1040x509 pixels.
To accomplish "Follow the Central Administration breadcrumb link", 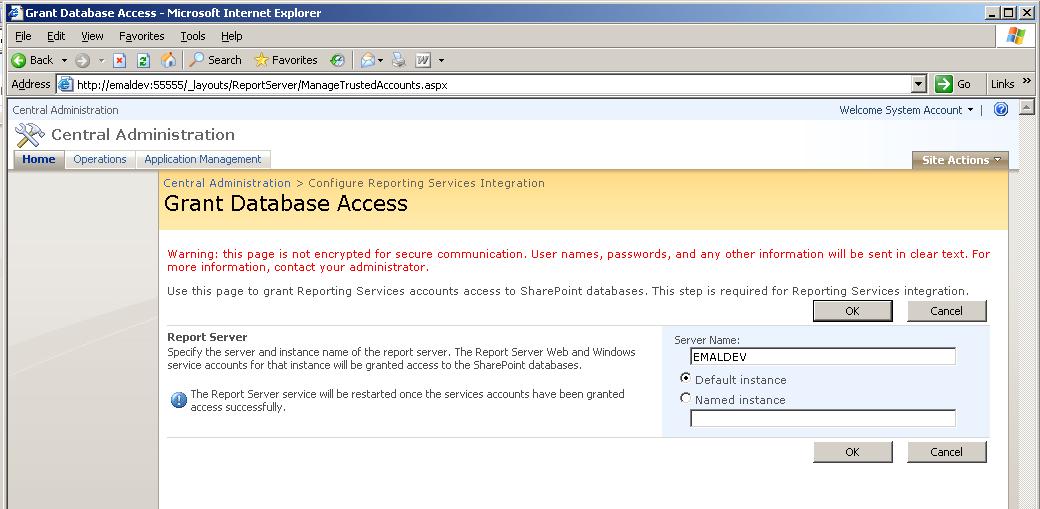I will point(227,183).
